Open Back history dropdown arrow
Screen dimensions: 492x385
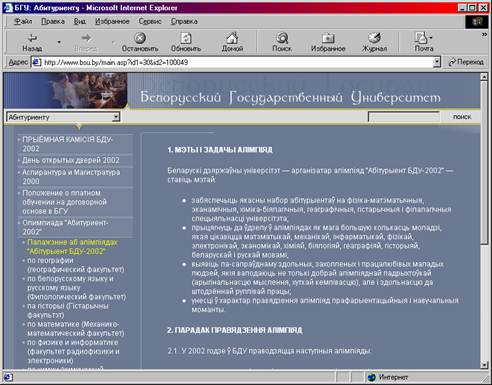click(59, 42)
